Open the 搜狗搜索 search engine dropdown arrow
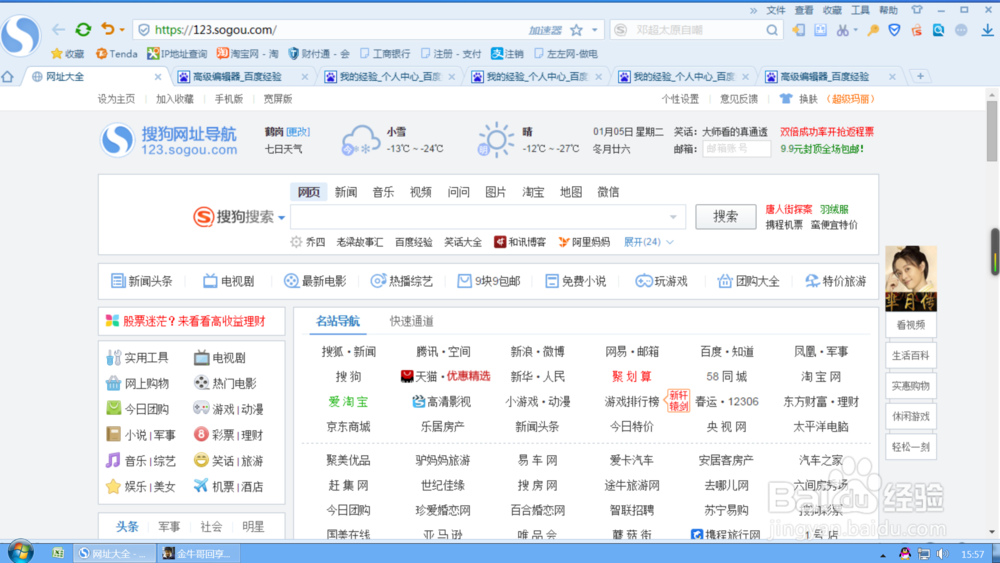This screenshot has width=1000, height=563. point(281,217)
